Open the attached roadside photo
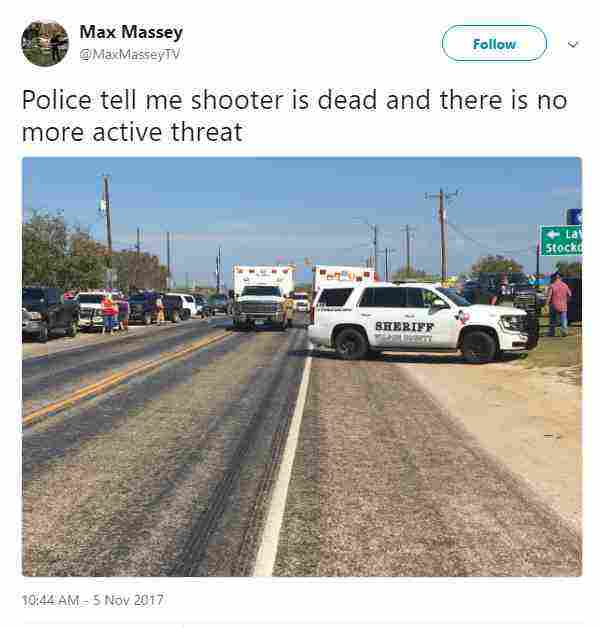The height and width of the screenshot is (628, 600). 302,366
